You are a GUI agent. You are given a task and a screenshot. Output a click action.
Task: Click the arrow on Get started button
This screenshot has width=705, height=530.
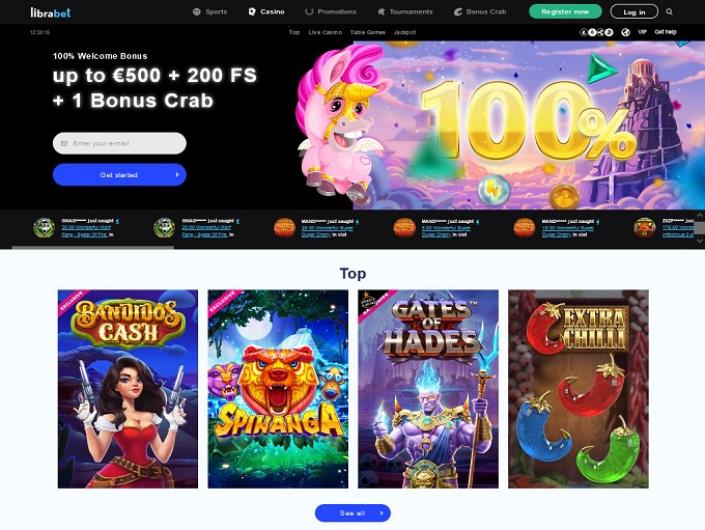177,175
